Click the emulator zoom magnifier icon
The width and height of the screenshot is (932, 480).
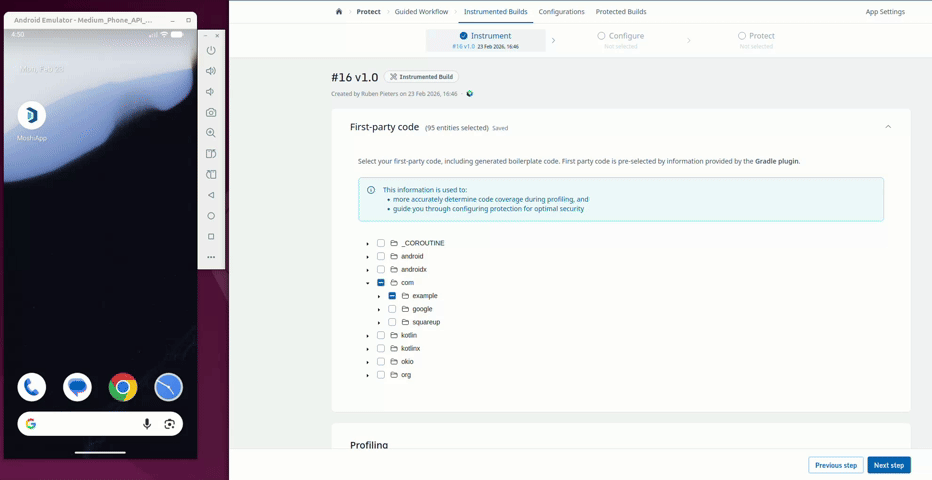[211, 133]
